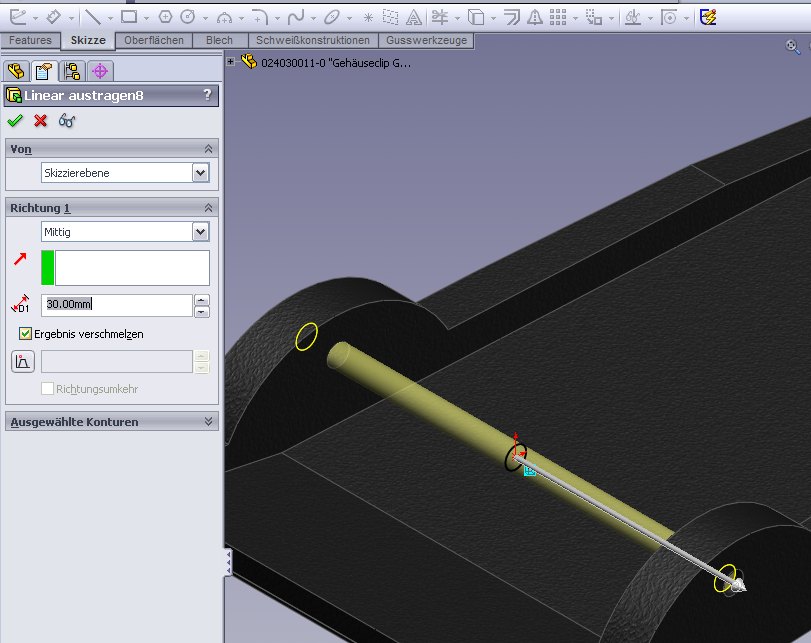Open the Mittig end condition dropdown
The height and width of the screenshot is (643, 811).
(201, 232)
